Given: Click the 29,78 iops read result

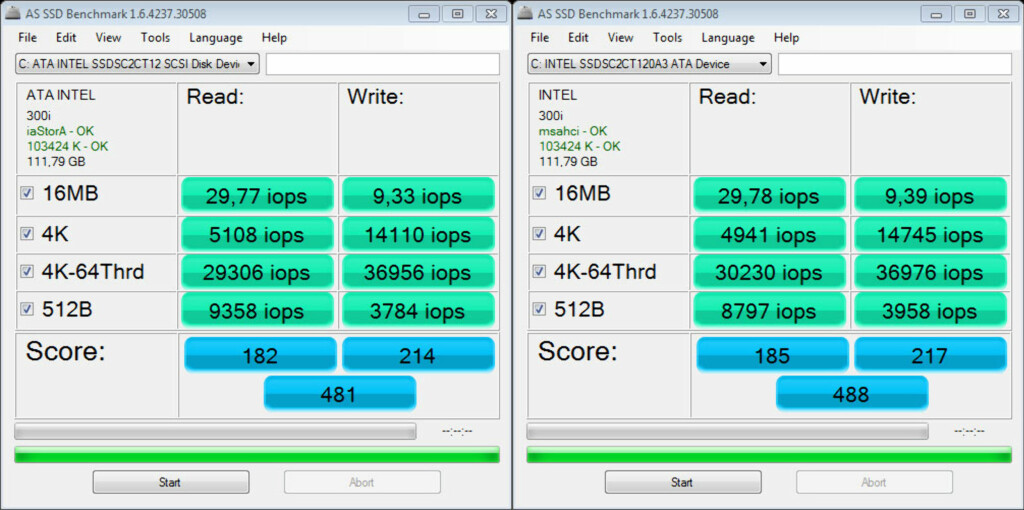Looking at the screenshot, I should pyautogui.click(x=769, y=195).
